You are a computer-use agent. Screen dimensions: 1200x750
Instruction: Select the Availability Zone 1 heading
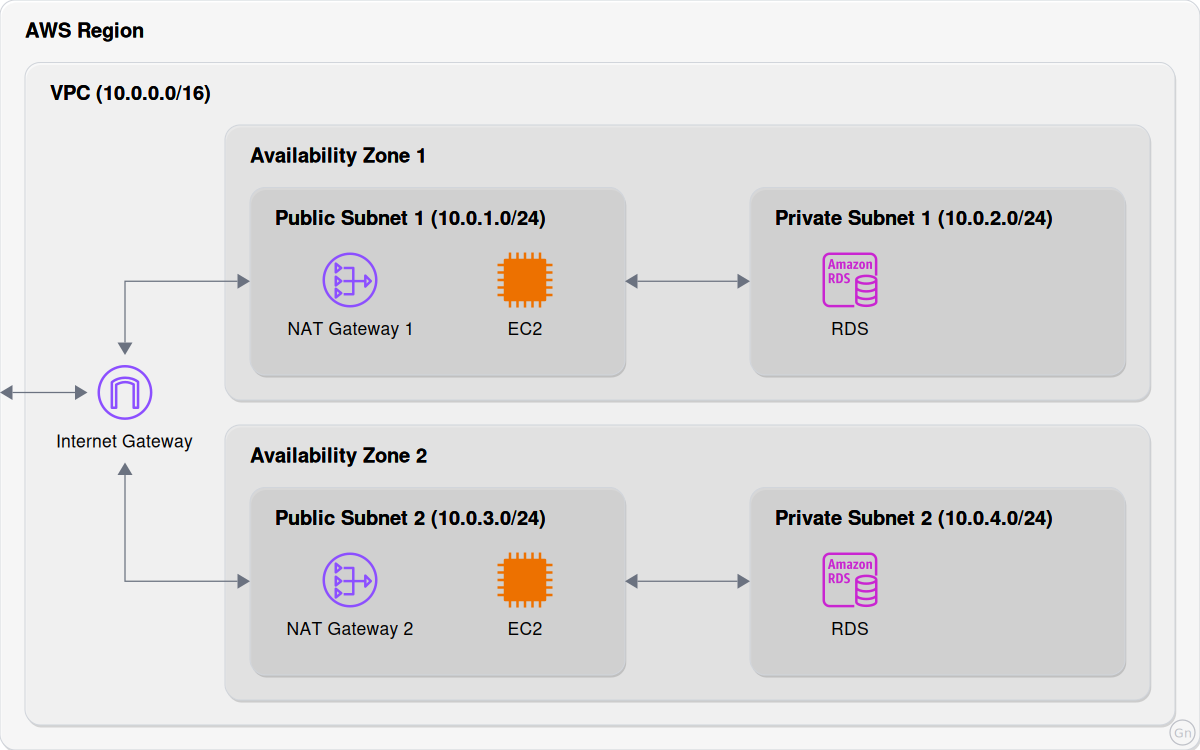coord(338,156)
